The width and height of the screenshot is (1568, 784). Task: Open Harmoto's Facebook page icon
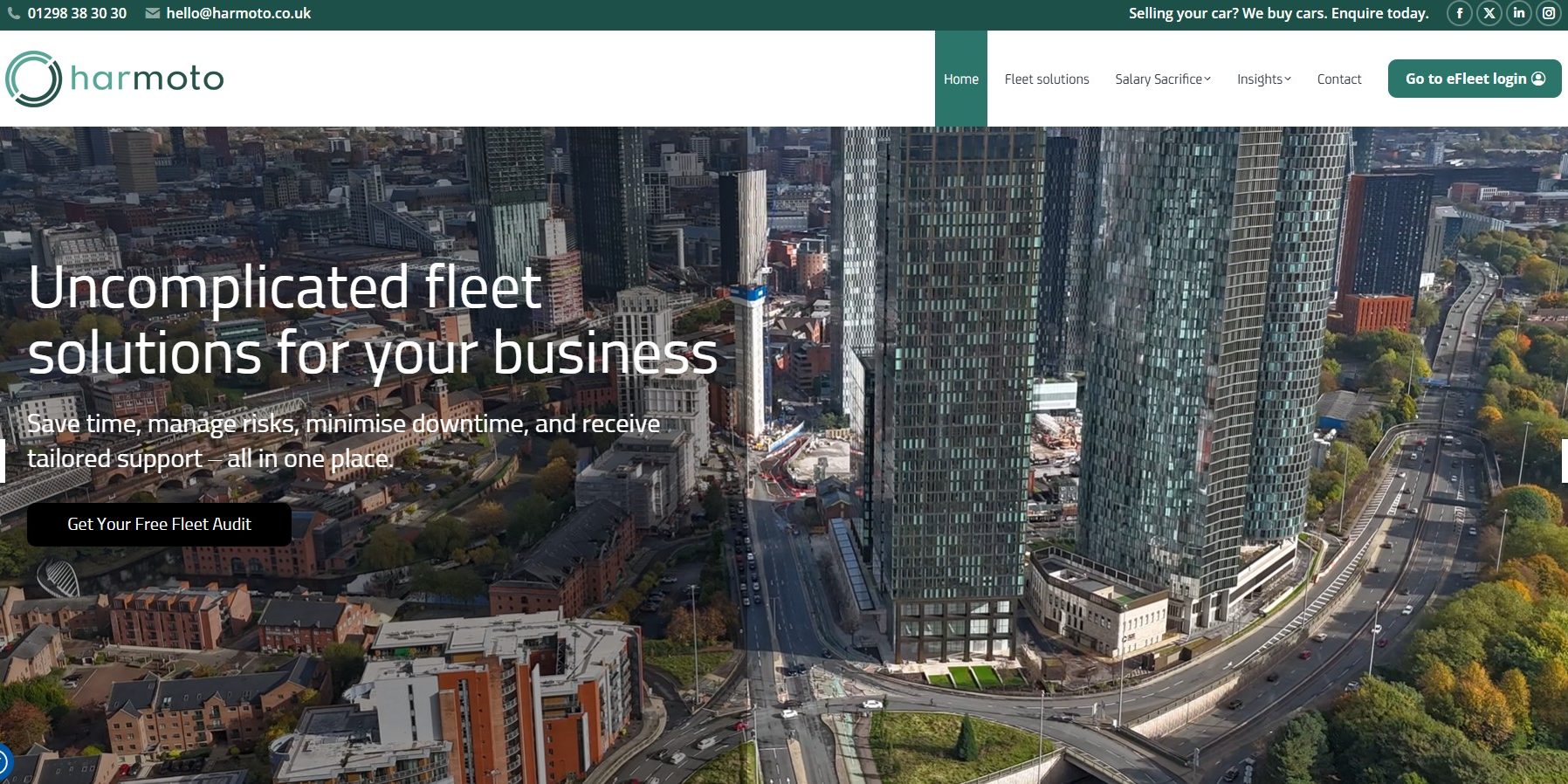tap(1459, 13)
